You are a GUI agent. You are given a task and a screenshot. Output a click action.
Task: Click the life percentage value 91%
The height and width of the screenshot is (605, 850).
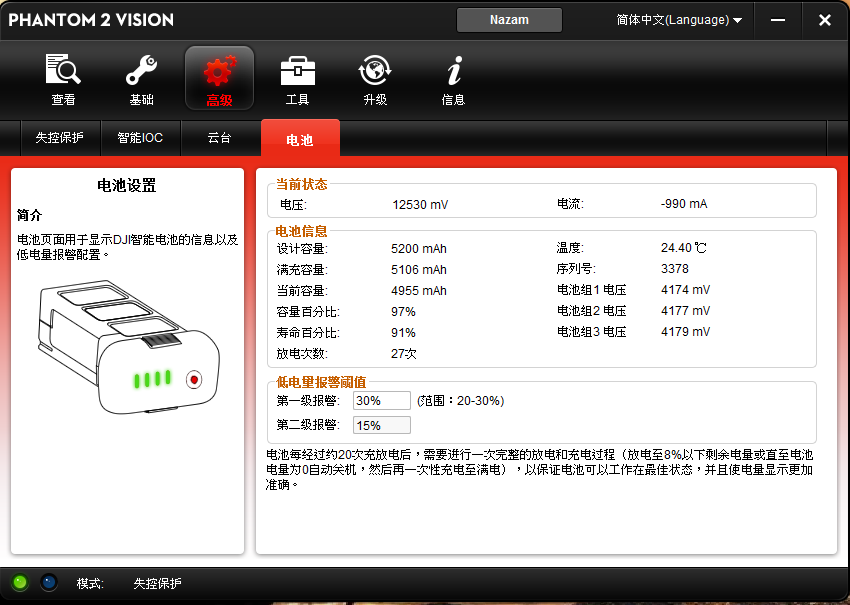[x=403, y=332]
